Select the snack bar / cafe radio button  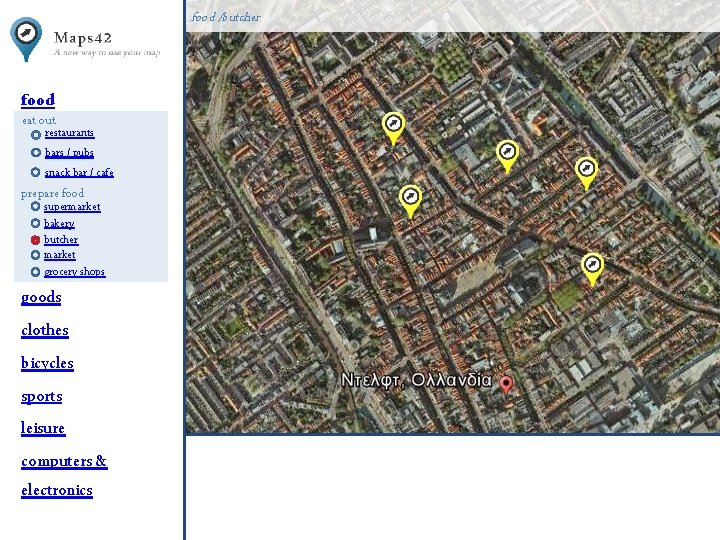[x=35, y=172]
